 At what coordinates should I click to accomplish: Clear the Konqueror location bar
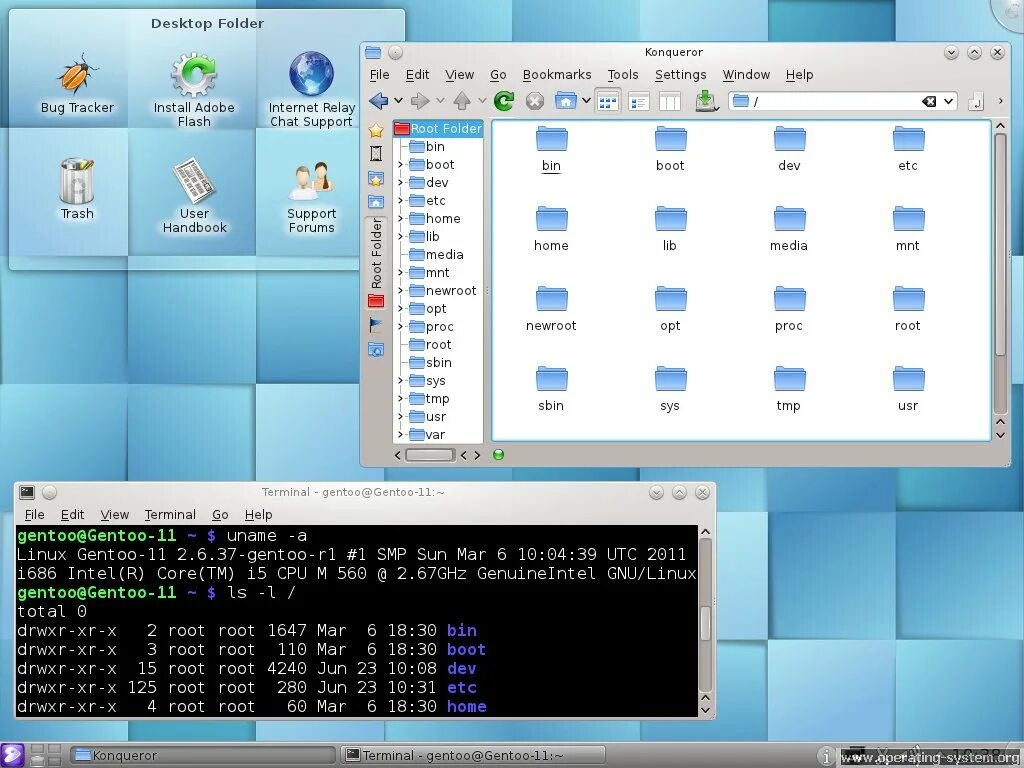point(929,102)
